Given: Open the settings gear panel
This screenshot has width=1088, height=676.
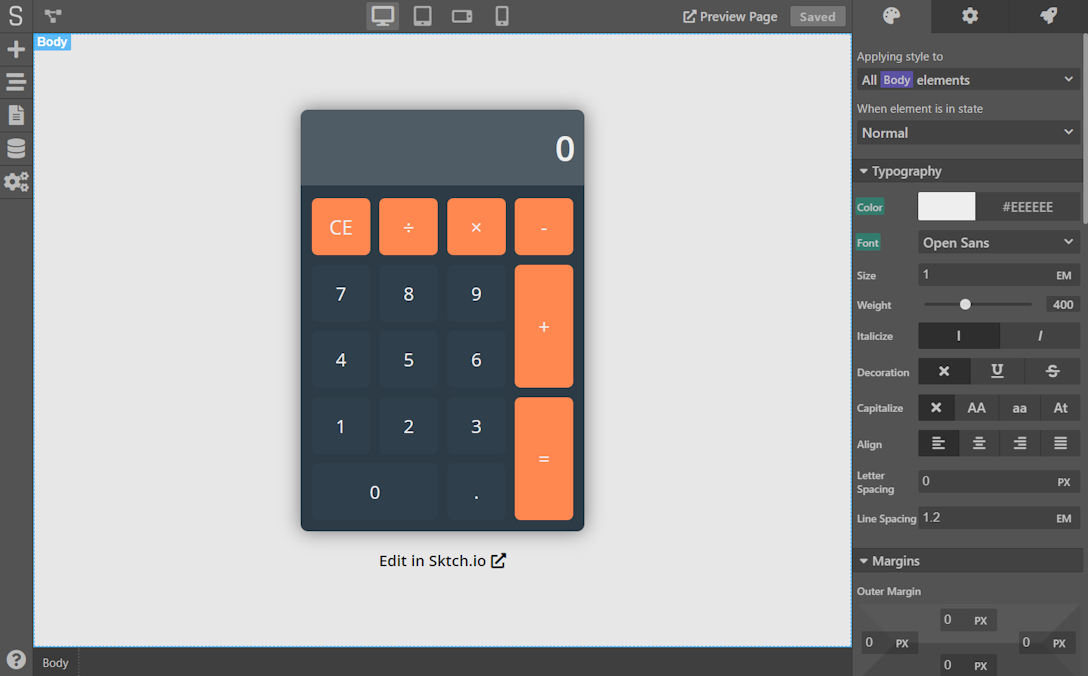Looking at the screenshot, I should pos(968,16).
